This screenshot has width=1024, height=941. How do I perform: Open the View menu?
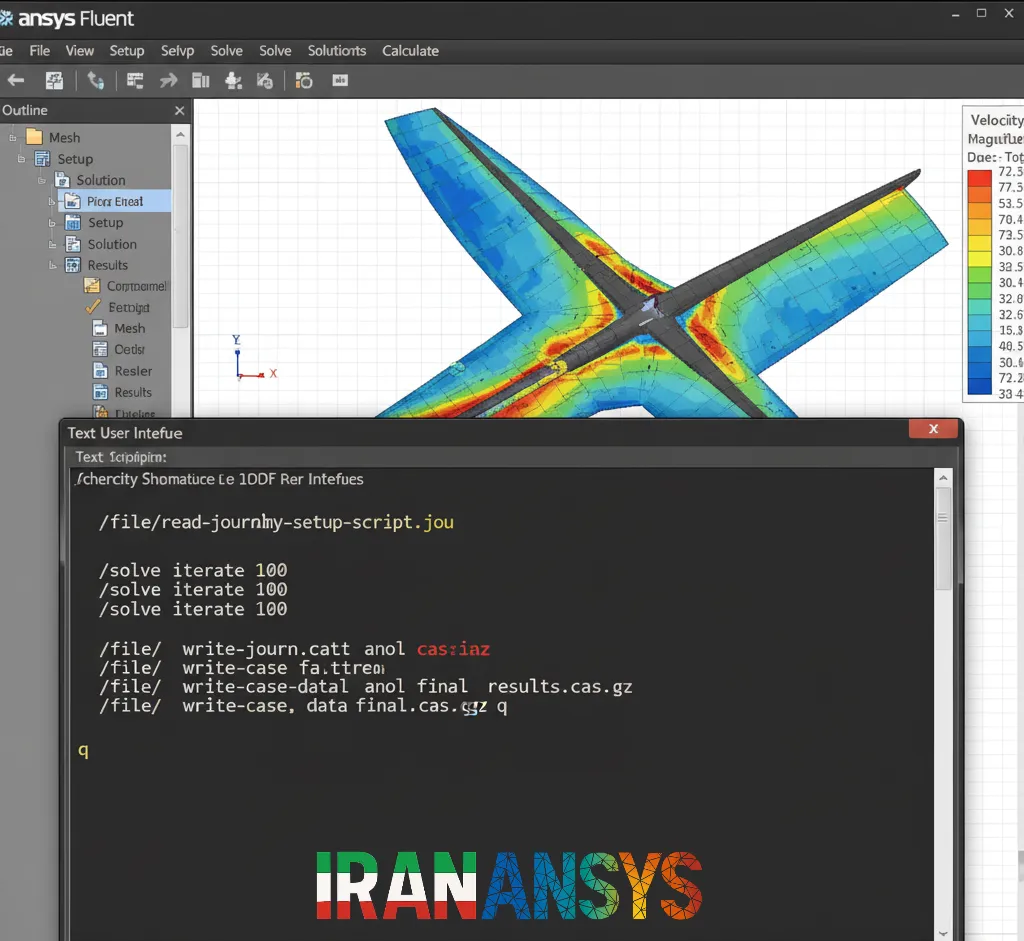click(80, 51)
